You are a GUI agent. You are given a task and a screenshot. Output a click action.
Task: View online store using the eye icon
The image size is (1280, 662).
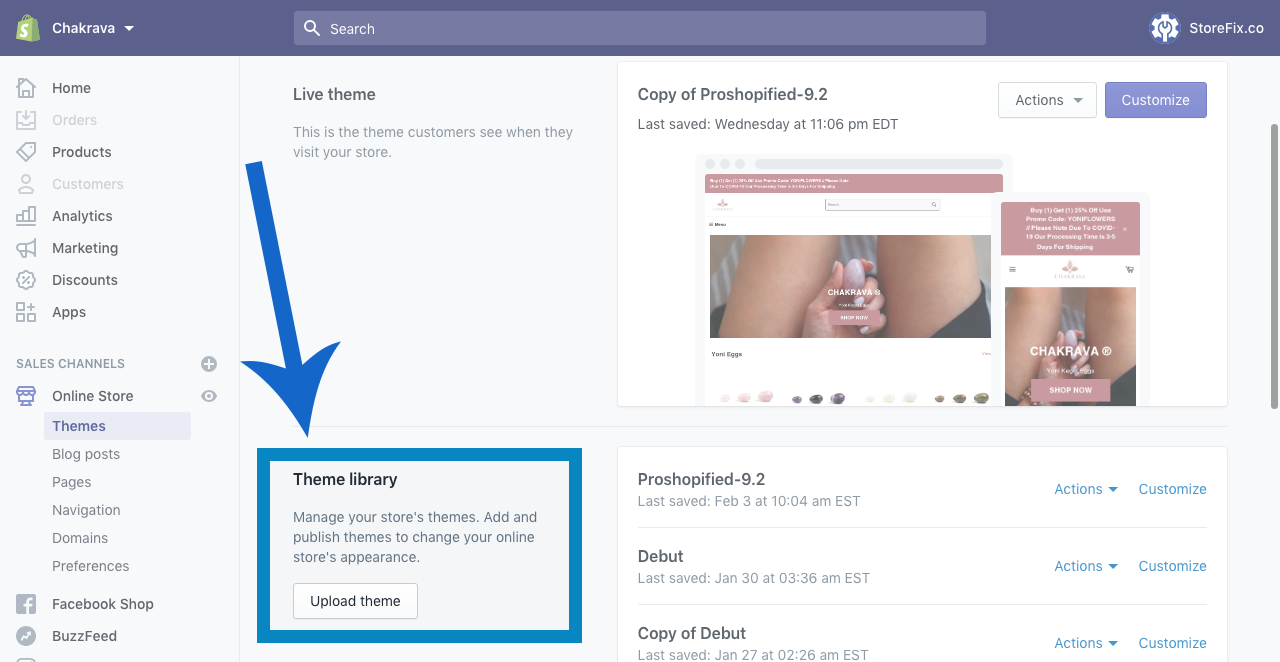[x=209, y=396]
